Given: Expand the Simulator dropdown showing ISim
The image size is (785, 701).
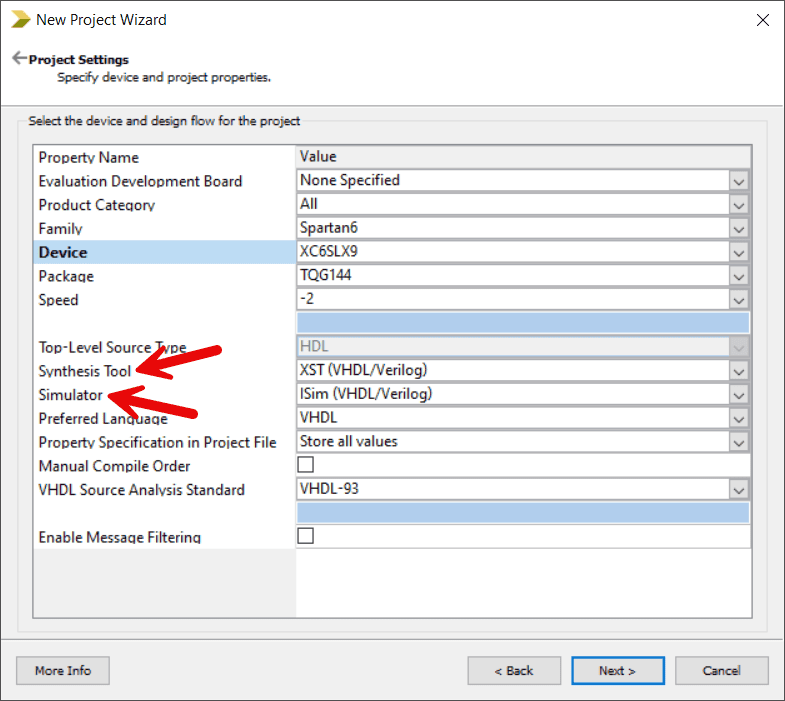Looking at the screenshot, I should pyautogui.click(x=739, y=394).
